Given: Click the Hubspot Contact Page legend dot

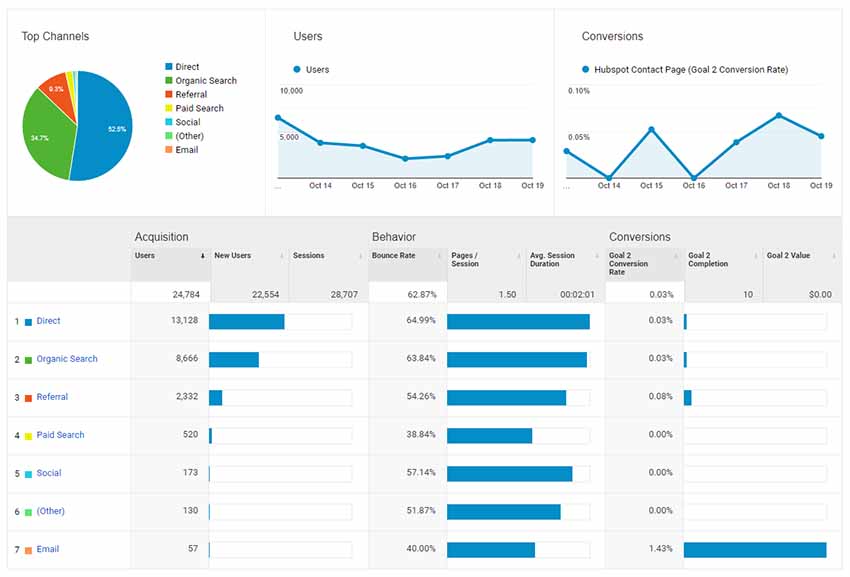Looking at the screenshot, I should click(585, 70).
